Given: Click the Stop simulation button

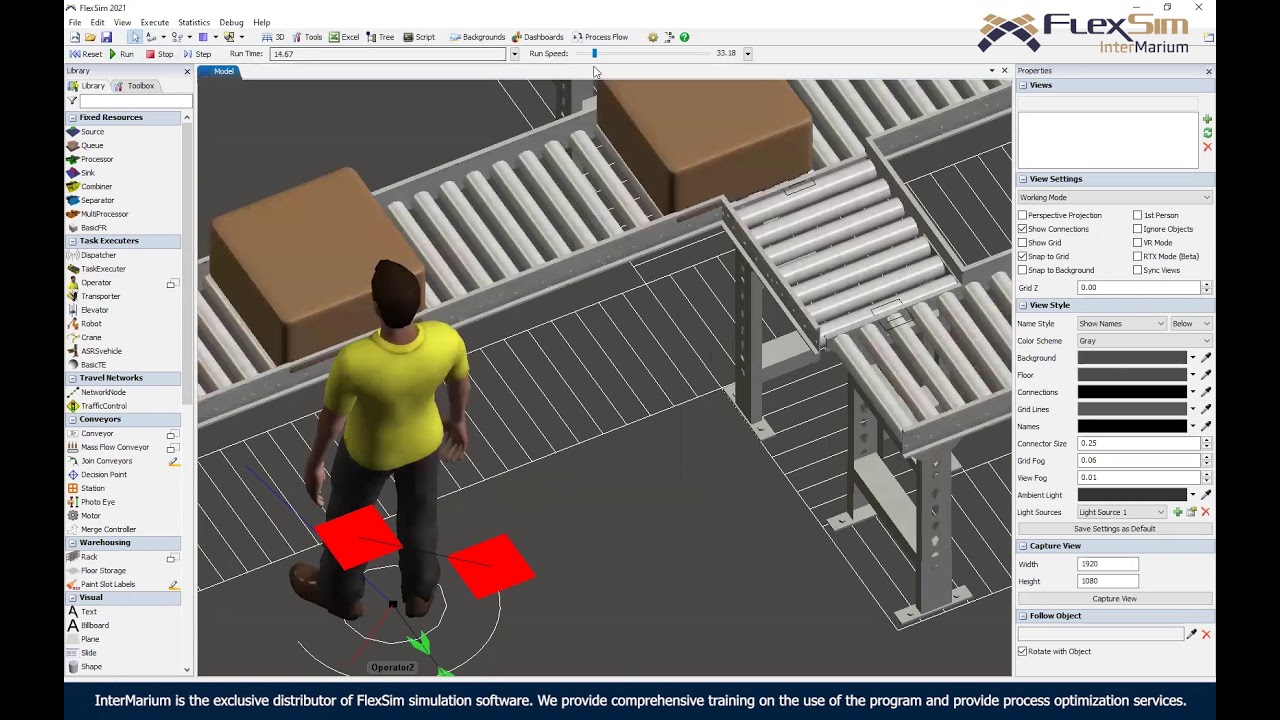Looking at the screenshot, I should [160, 54].
